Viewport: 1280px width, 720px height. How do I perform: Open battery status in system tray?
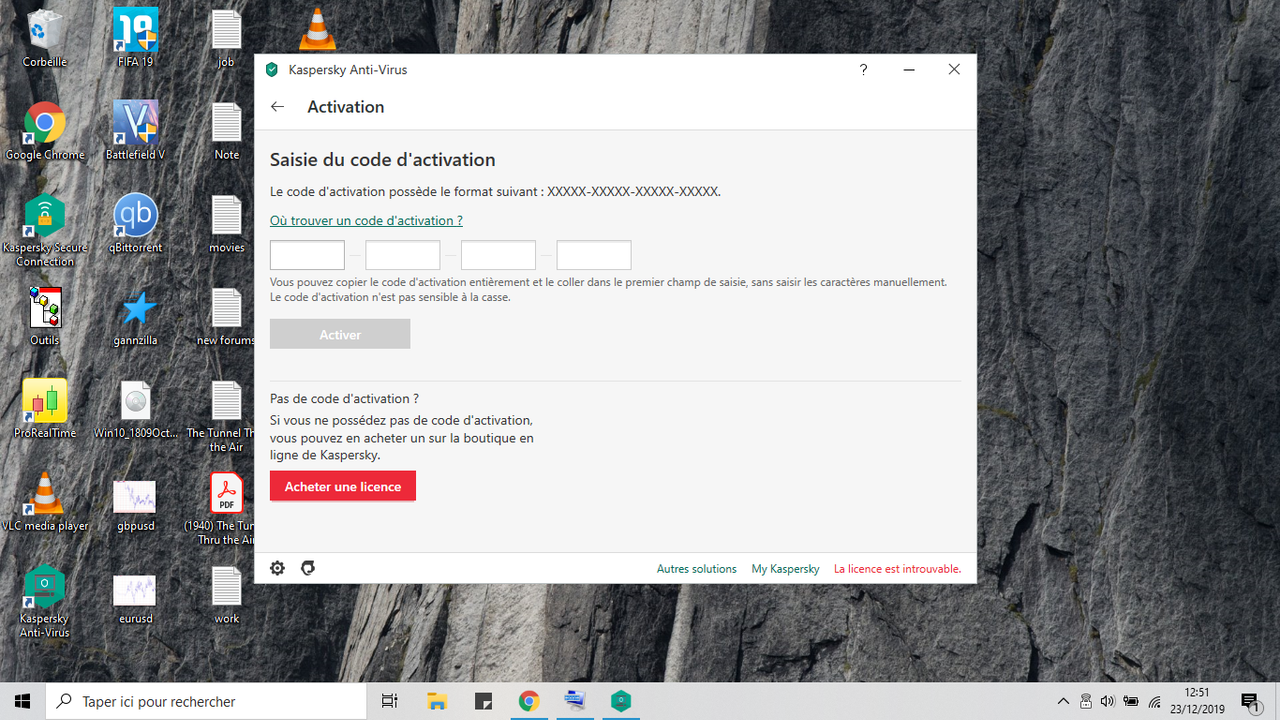click(1131, 701)
